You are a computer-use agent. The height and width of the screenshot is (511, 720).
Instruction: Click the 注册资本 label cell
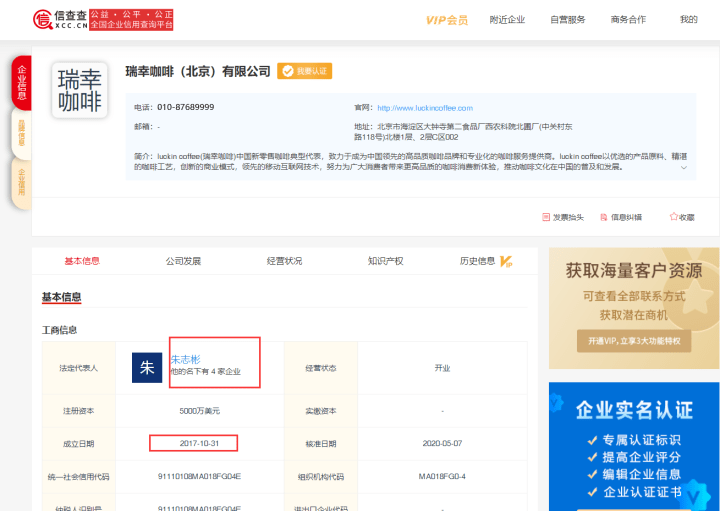pyautogui.click(x=79, y=411)
